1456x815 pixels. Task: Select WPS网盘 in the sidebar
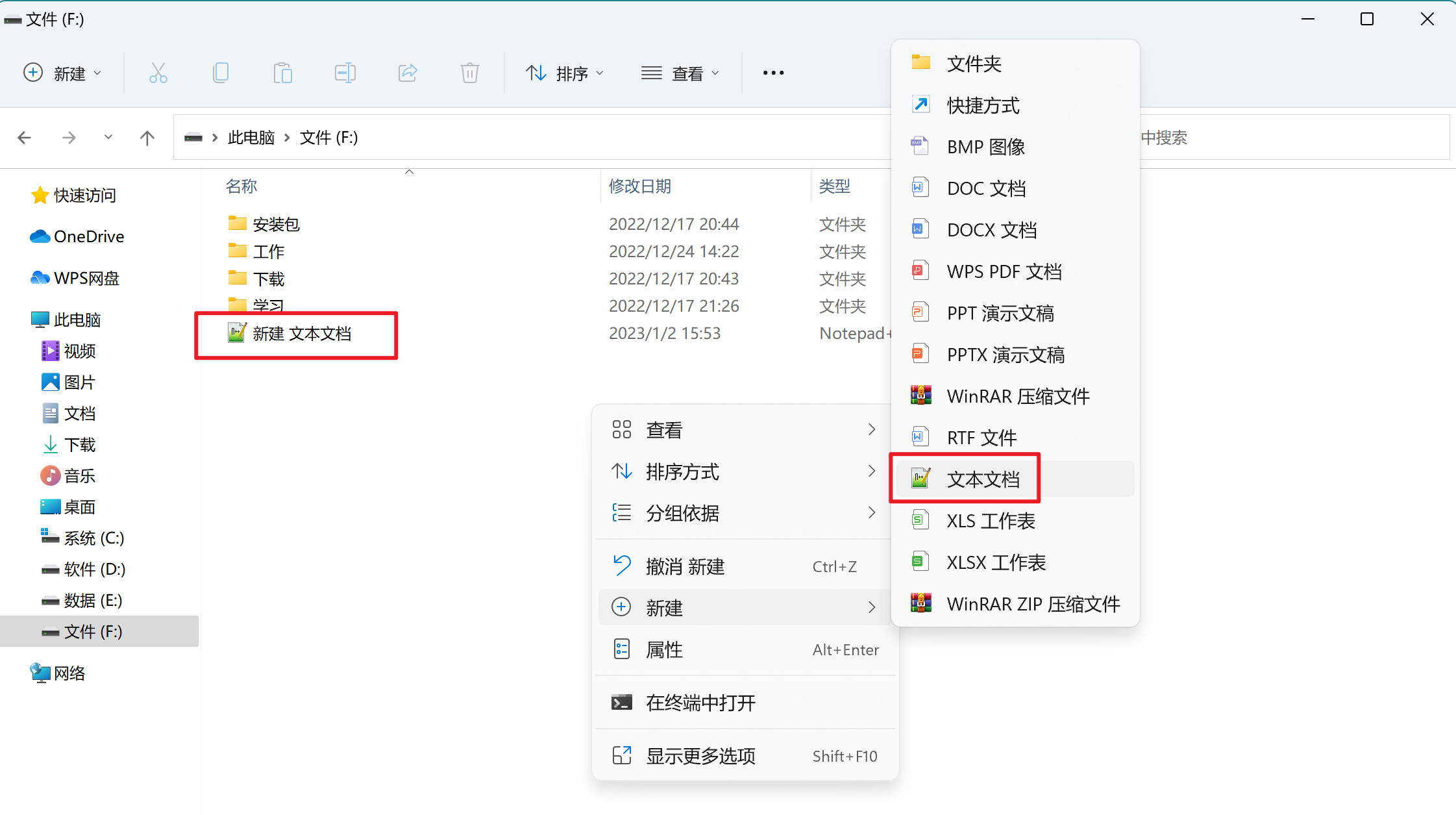click(x=86, y=278)
